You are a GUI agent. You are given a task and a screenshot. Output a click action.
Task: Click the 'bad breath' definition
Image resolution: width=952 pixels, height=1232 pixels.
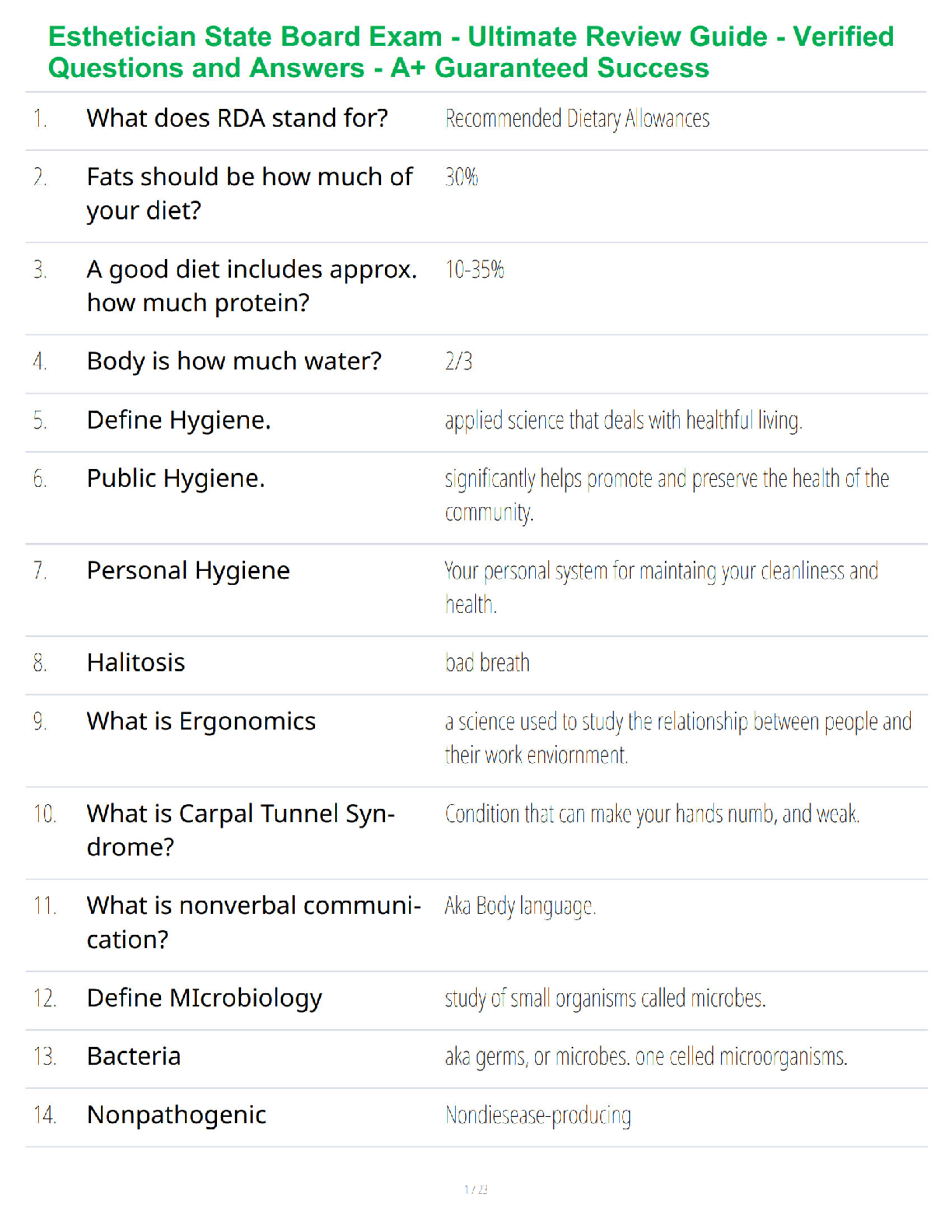pos(487,663)
